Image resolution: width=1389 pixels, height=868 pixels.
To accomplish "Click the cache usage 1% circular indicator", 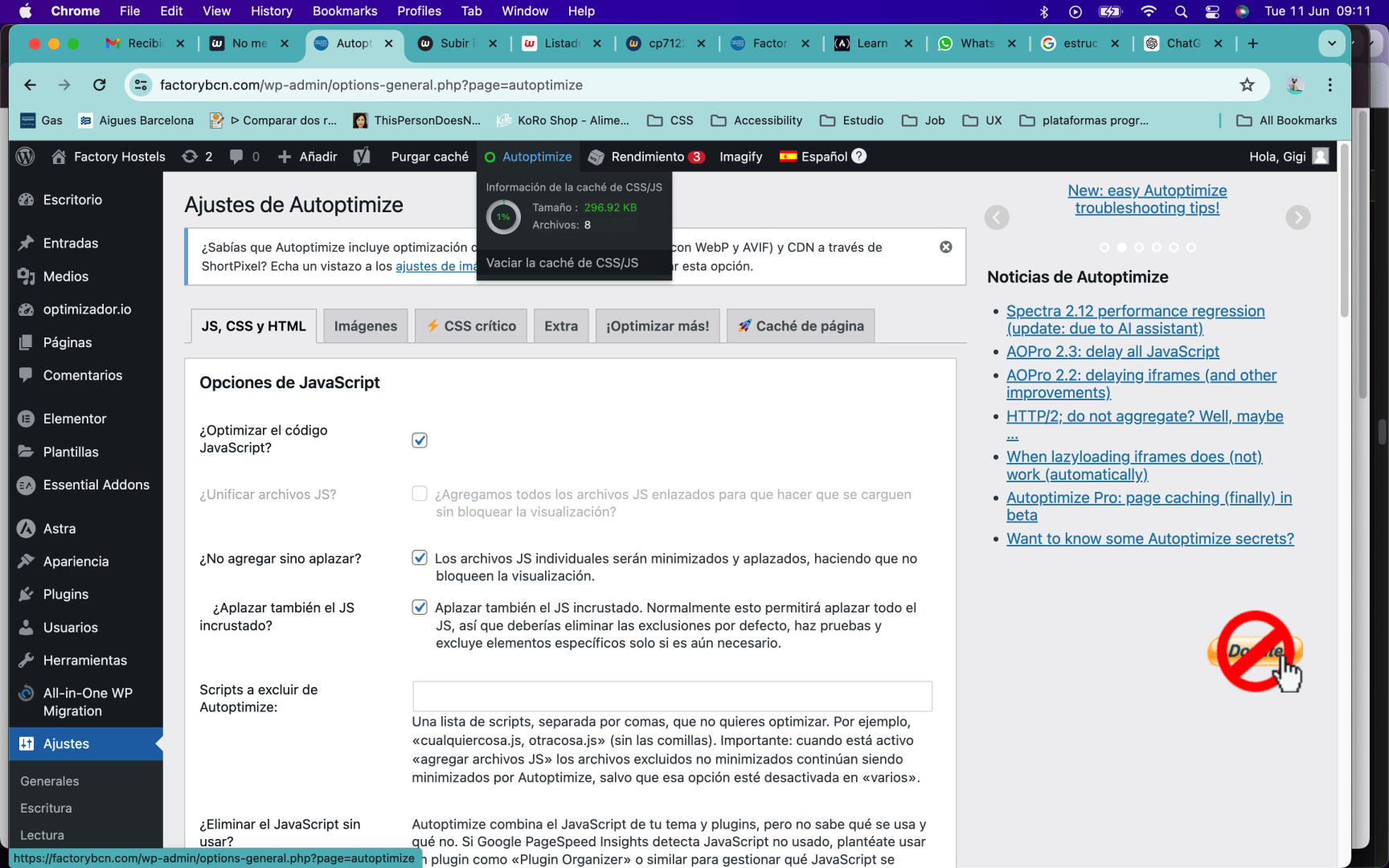I will (x=504, y=217).
